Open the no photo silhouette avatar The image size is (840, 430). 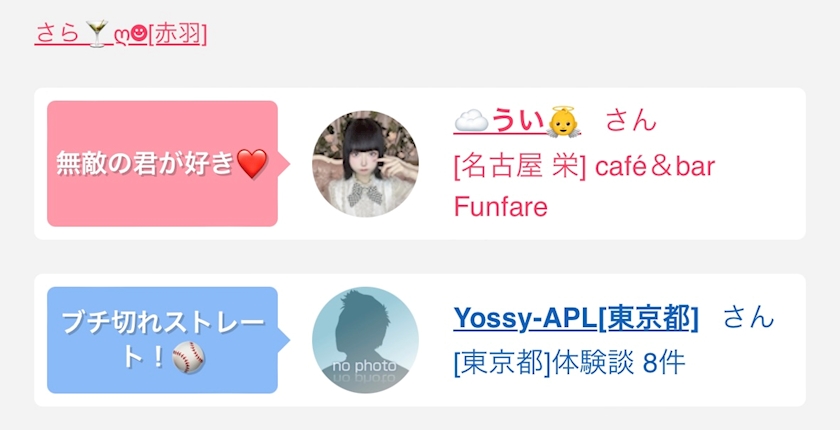pyautogui.click(x=365, y=340)
